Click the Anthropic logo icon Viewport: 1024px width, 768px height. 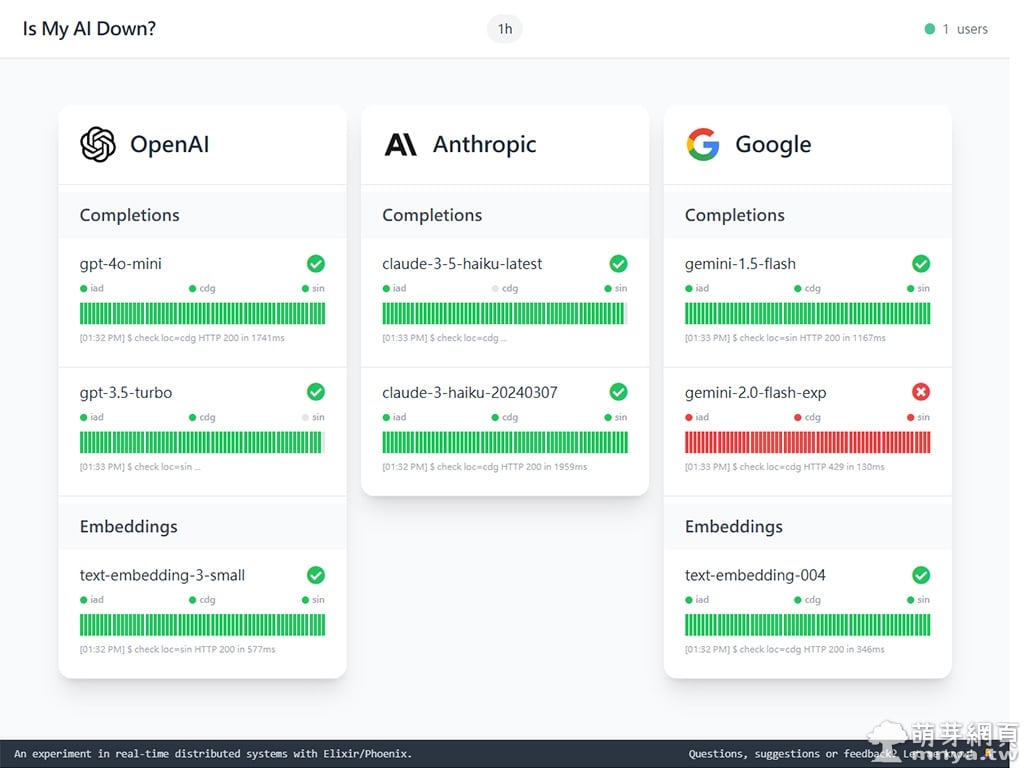pyautogui.click(x=400, y=144)
